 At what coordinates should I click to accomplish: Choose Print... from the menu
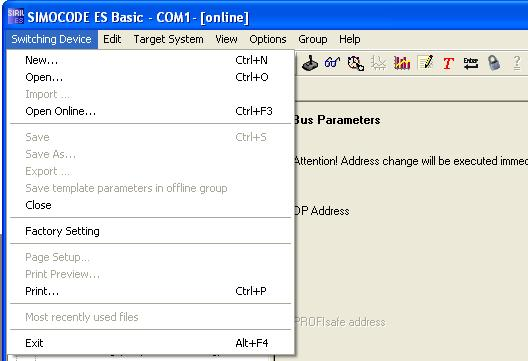[151, 291]
